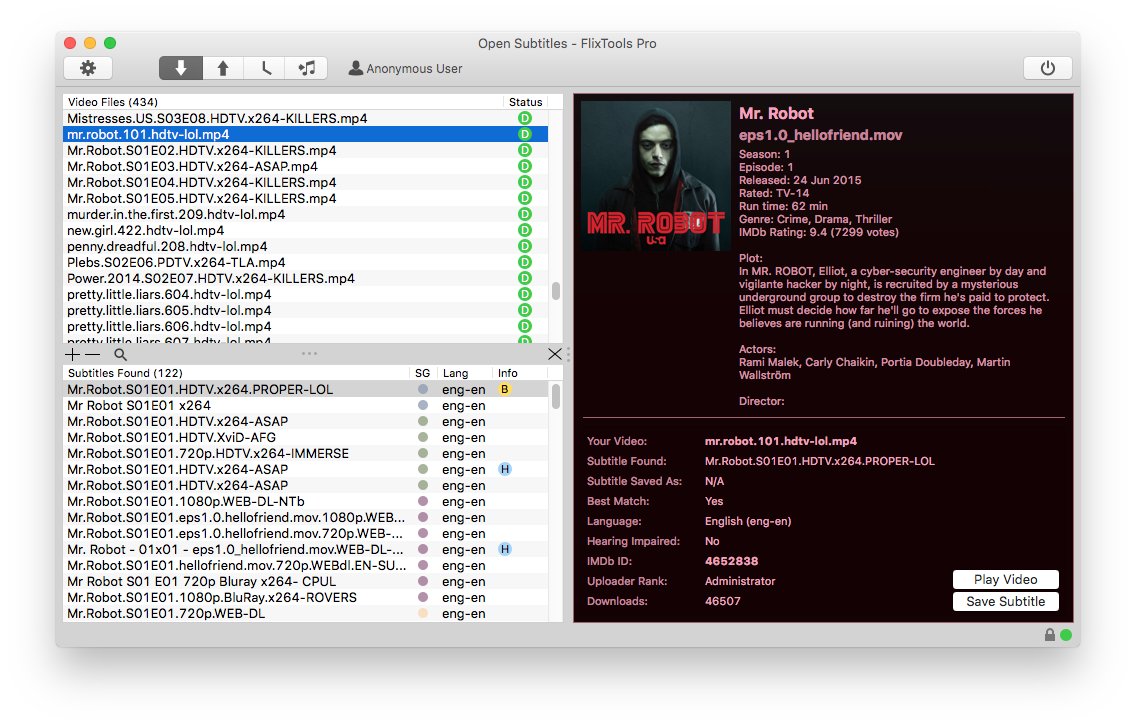Sort by Status column header

525,102
